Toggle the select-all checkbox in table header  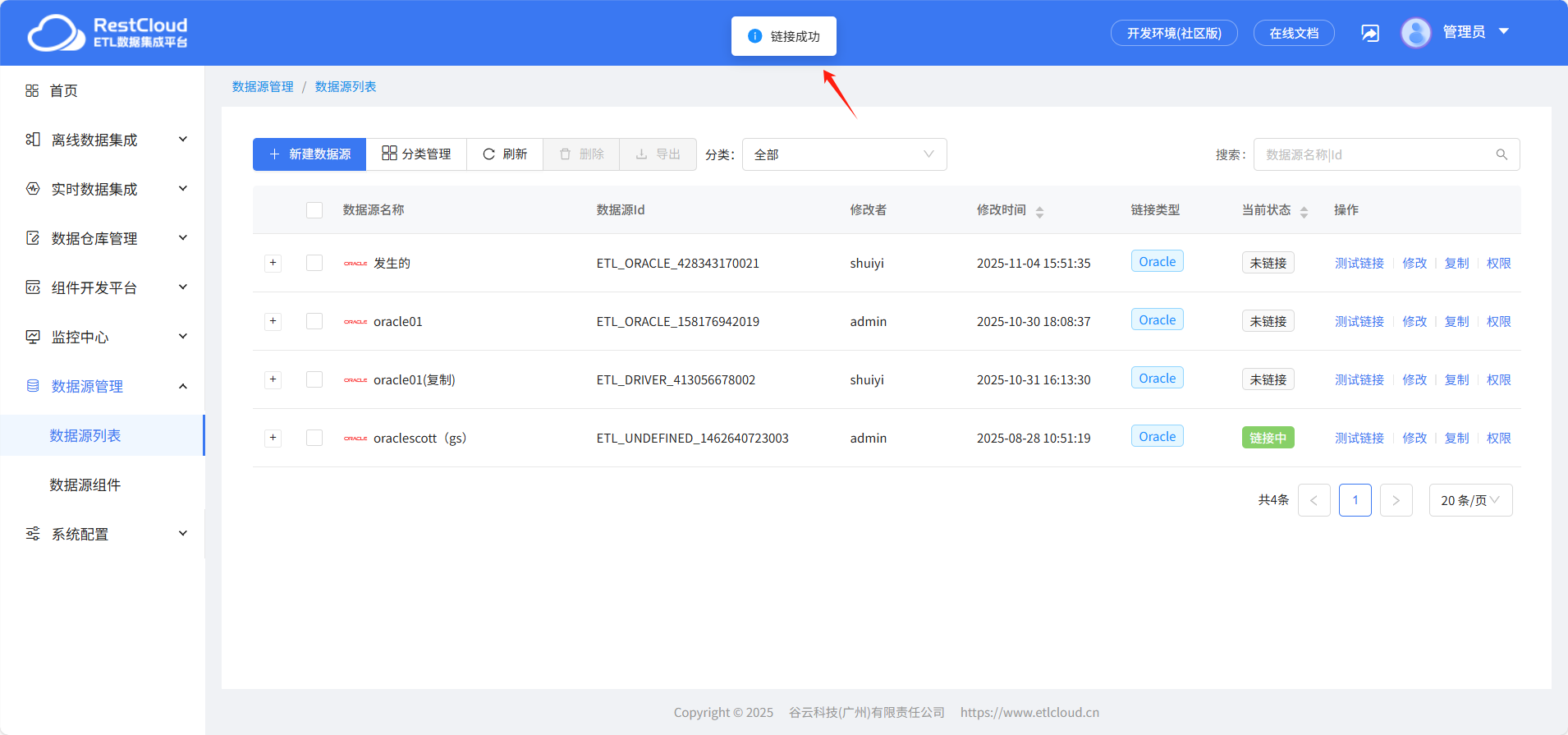coord(314,210)
